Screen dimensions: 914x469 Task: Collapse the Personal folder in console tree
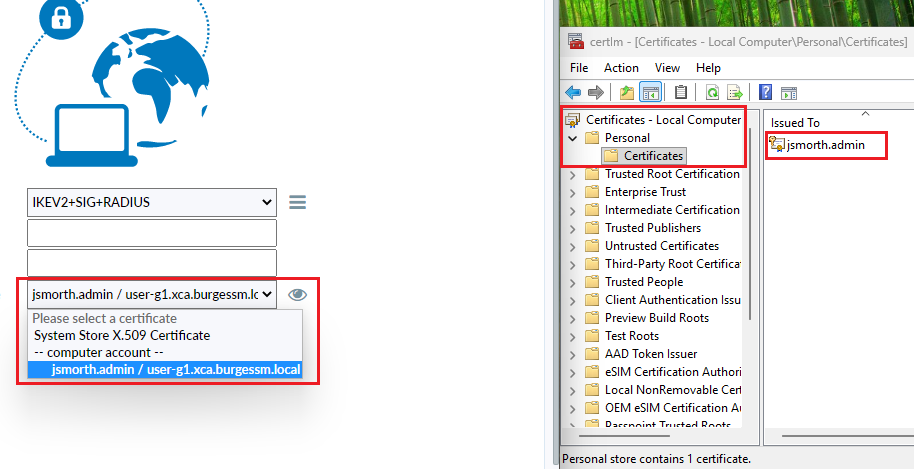click(x=572, y=139)
